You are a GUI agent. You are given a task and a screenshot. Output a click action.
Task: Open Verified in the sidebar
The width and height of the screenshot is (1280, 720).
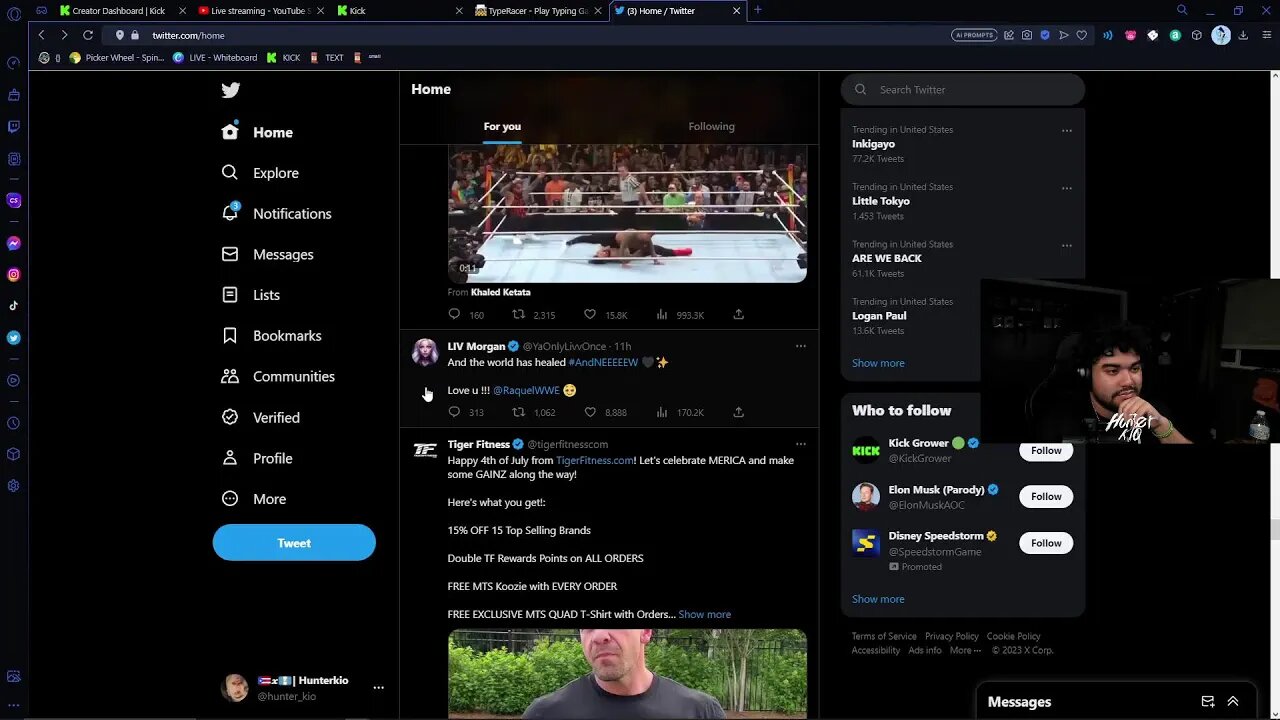(260, 418)
